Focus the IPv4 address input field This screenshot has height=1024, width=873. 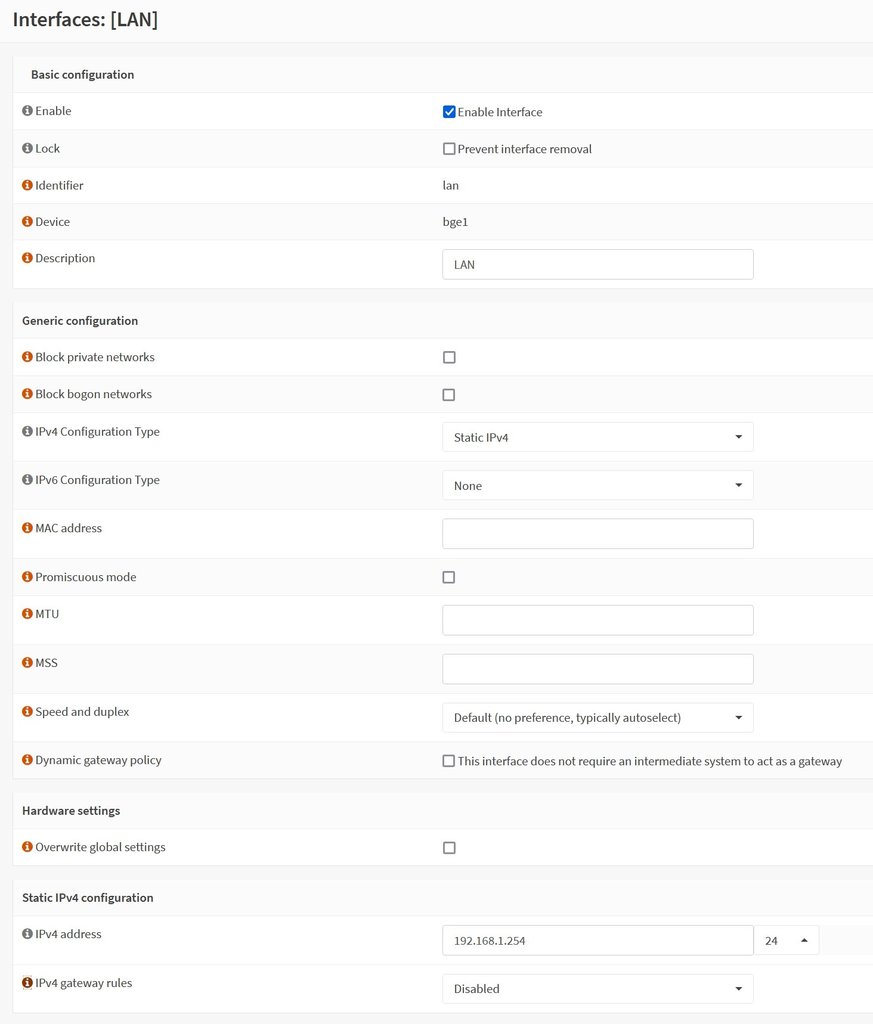[x=597, y=940]
